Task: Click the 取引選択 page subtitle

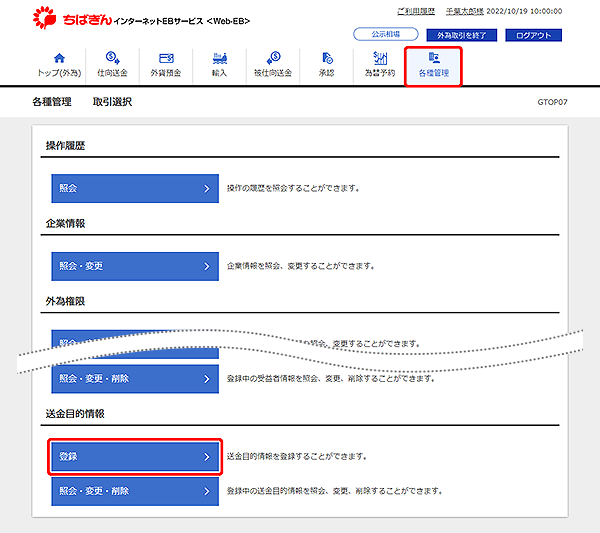Action: tap(112, 102)
